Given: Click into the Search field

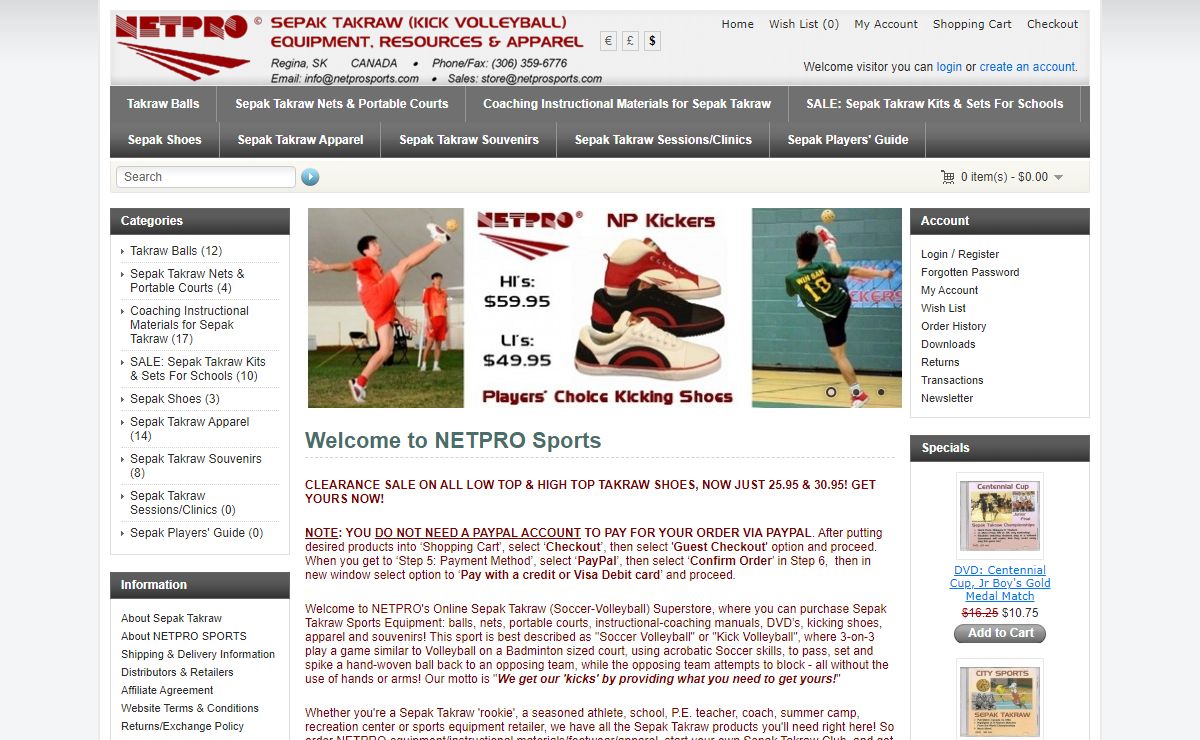Looking at the screenshot, I should click(x=205, y=177).
